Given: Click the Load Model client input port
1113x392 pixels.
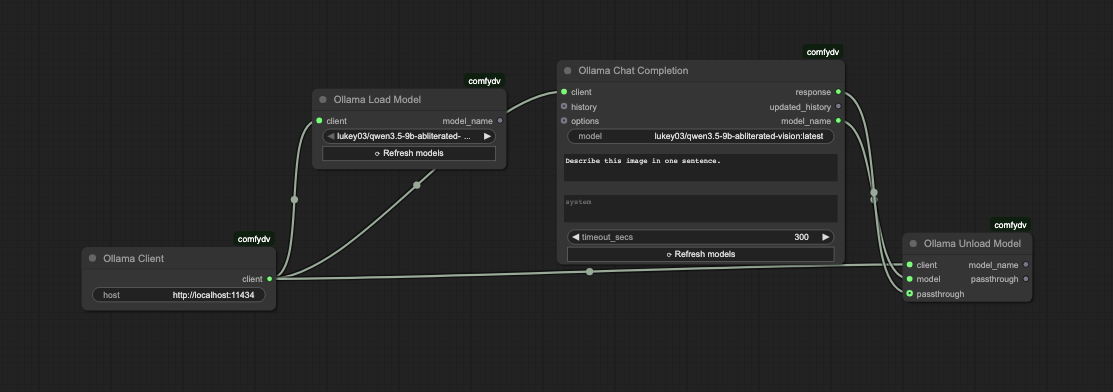Looking at the screenshot, I should coord(319,121).
